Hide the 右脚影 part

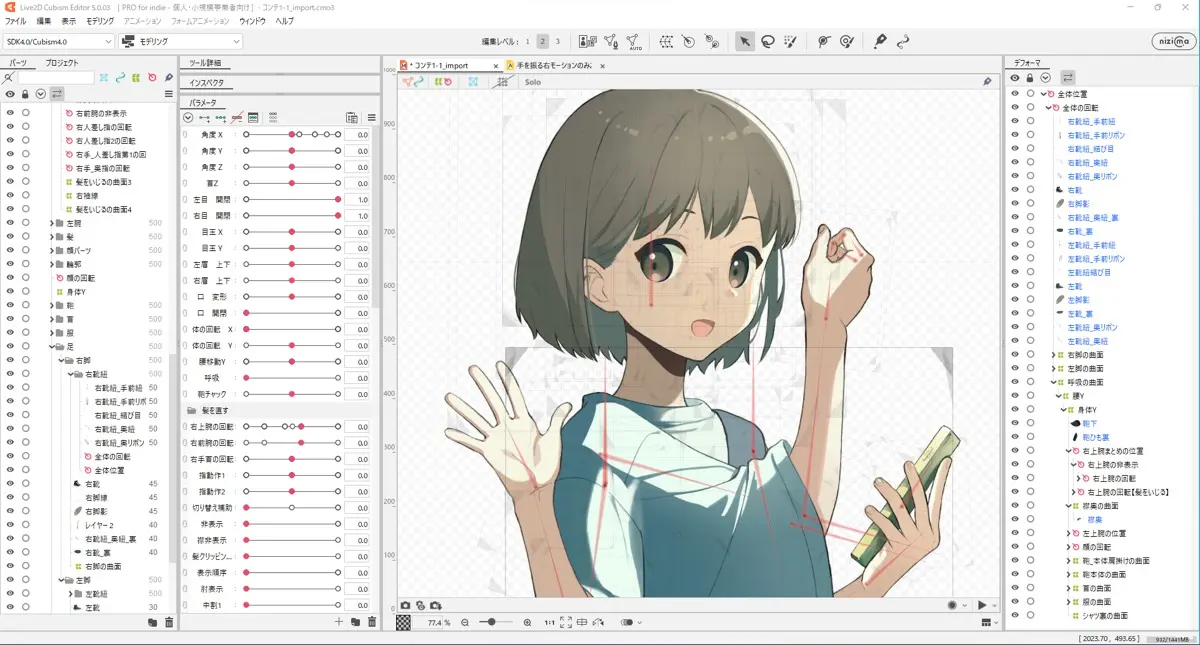10,511
